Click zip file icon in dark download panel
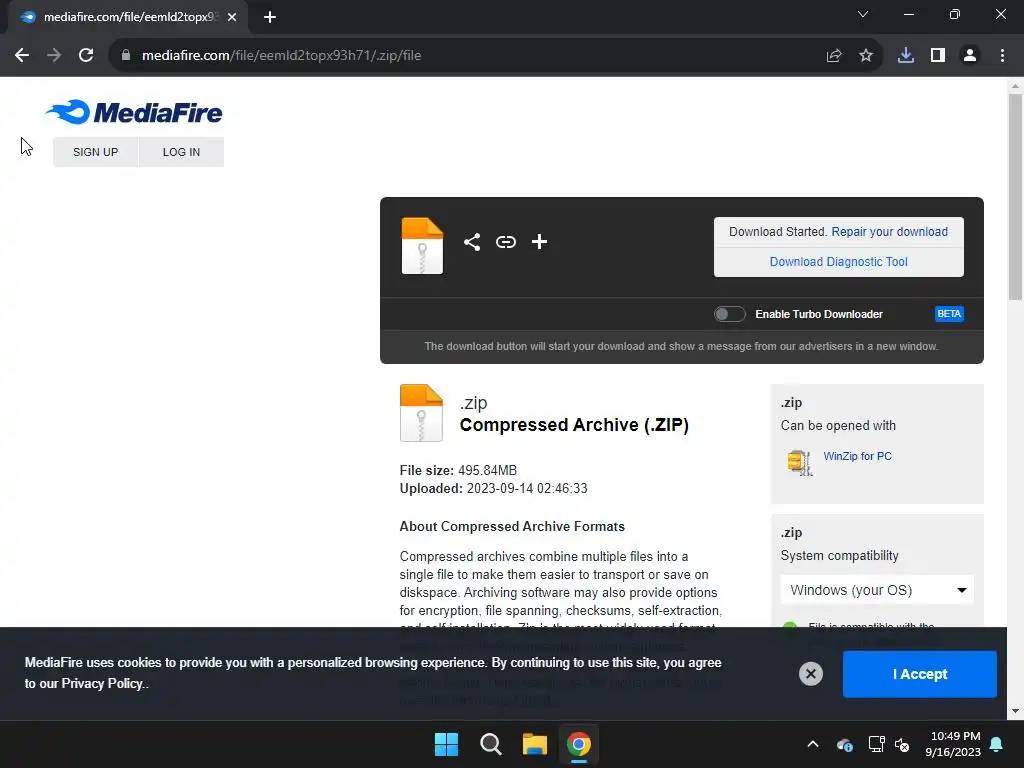 coord(422,246)
